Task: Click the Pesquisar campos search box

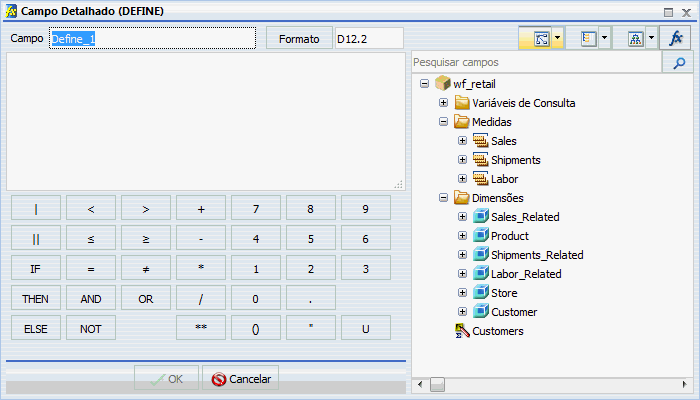Action: (536, 62)
